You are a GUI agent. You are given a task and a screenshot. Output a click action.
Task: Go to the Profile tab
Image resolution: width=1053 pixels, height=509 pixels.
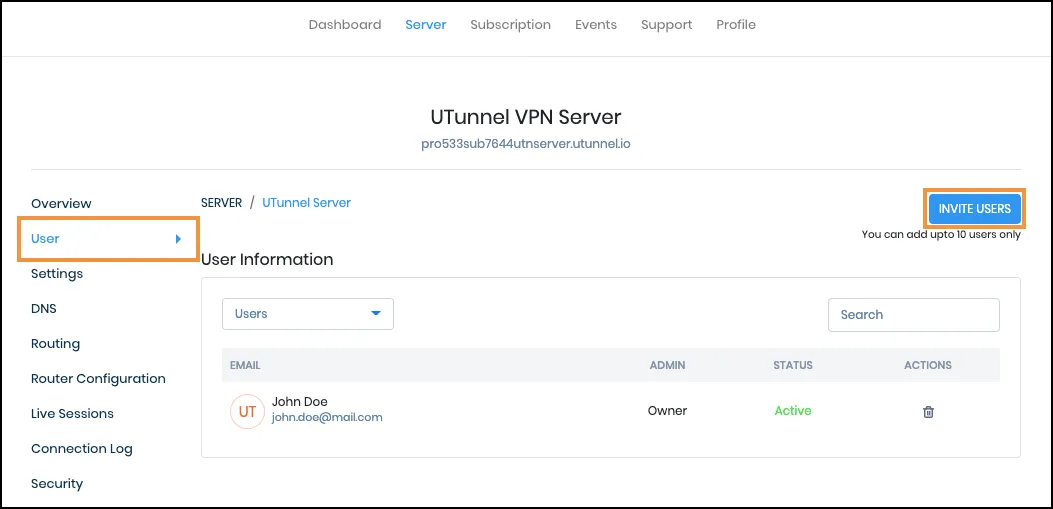(736, 25)
